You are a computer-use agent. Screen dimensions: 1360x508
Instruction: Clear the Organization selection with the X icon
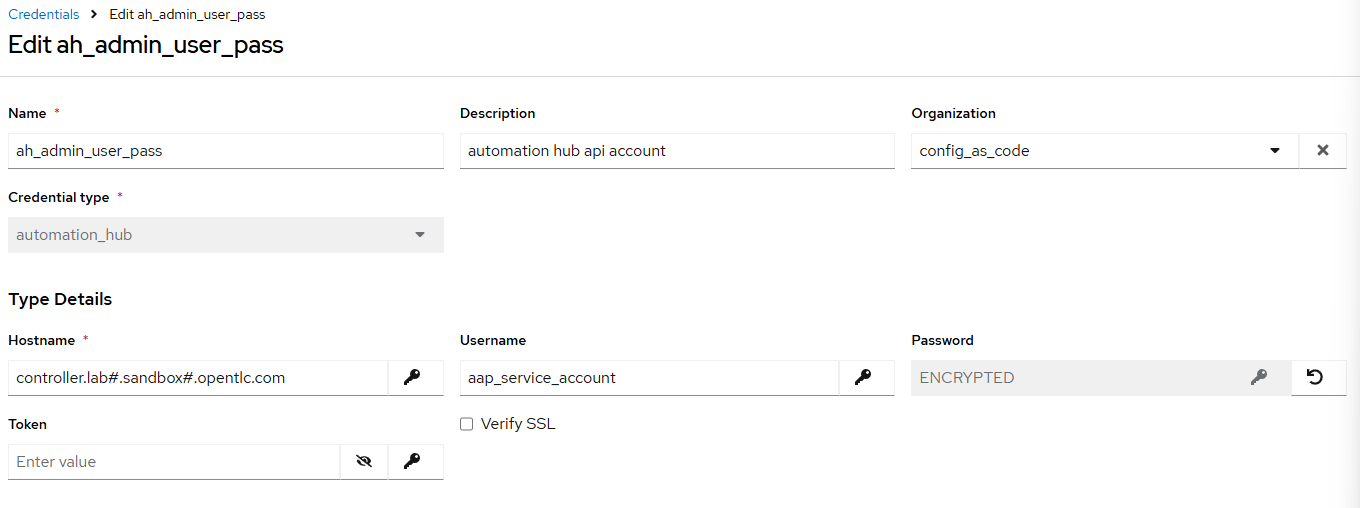pyautogui.click(x=1323, y=151)
